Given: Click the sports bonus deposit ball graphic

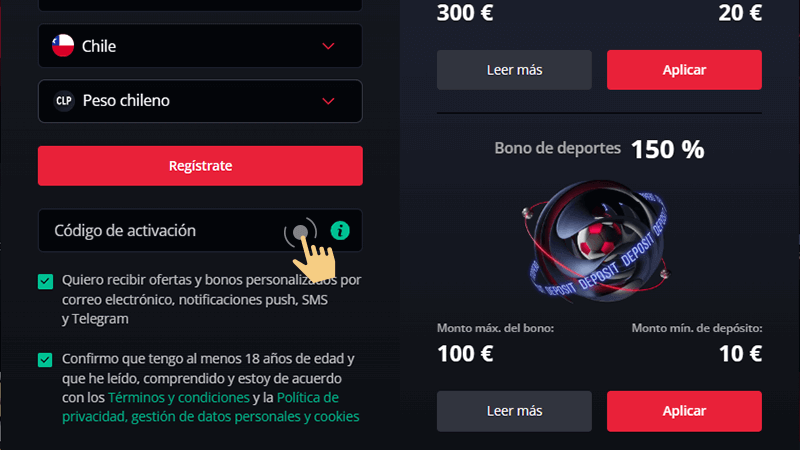Looking at the screenshot, I should click(x=597, y=240).
